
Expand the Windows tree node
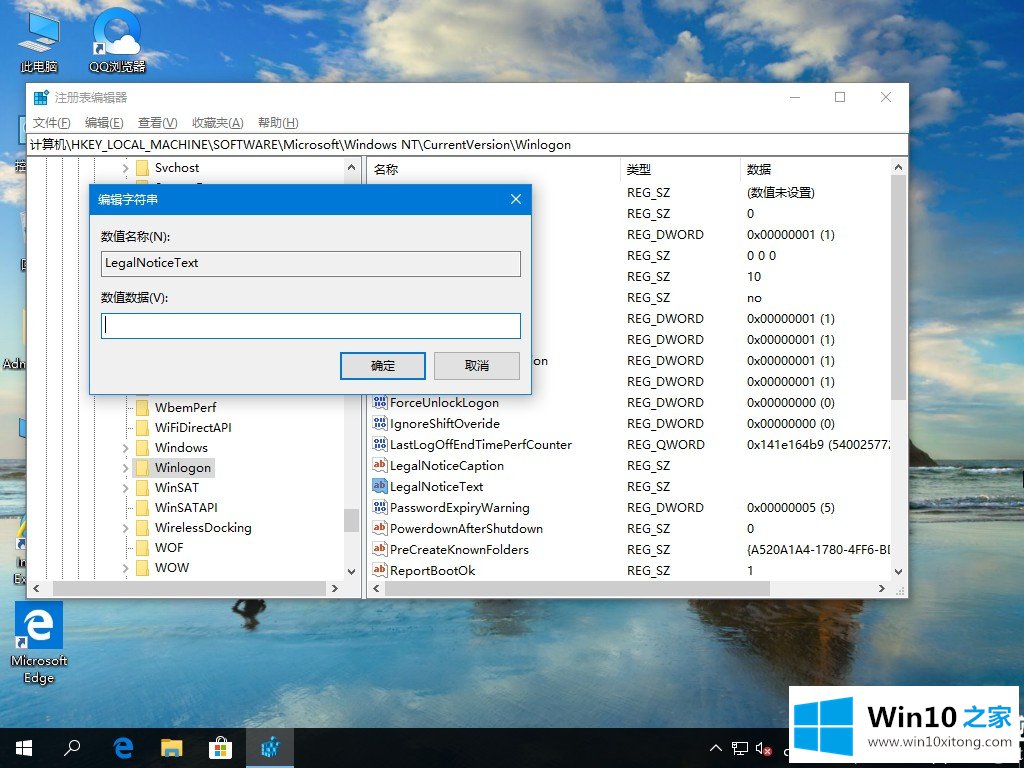(x=125, y=448)
